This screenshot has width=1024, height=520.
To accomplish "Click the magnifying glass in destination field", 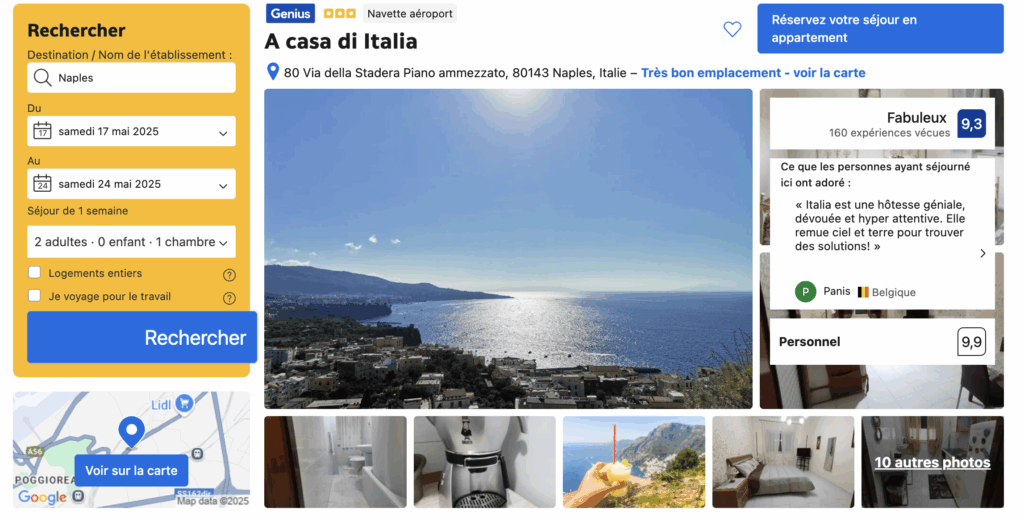I will pos(42,78).
